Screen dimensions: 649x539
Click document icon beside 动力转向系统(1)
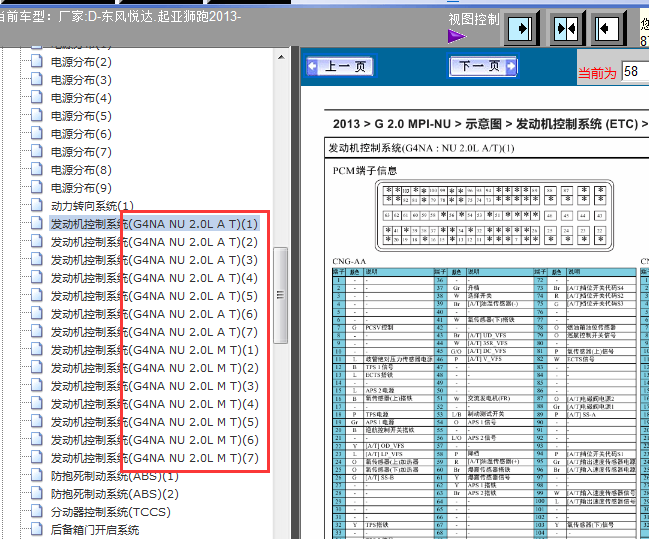click(36, 205)
